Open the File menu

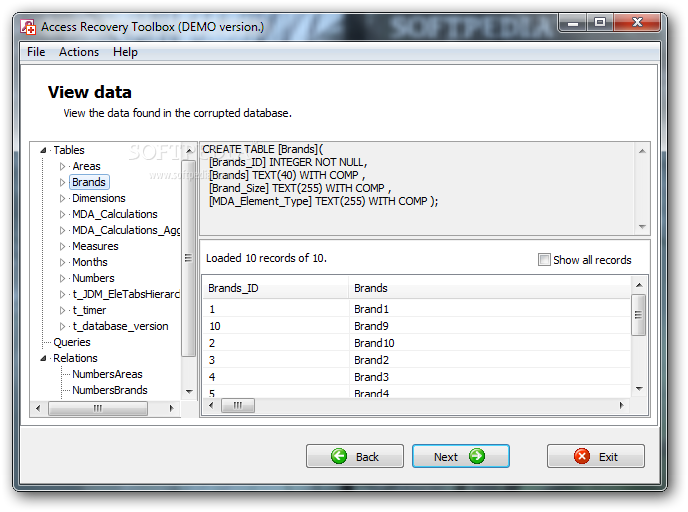tap(36, 52)
